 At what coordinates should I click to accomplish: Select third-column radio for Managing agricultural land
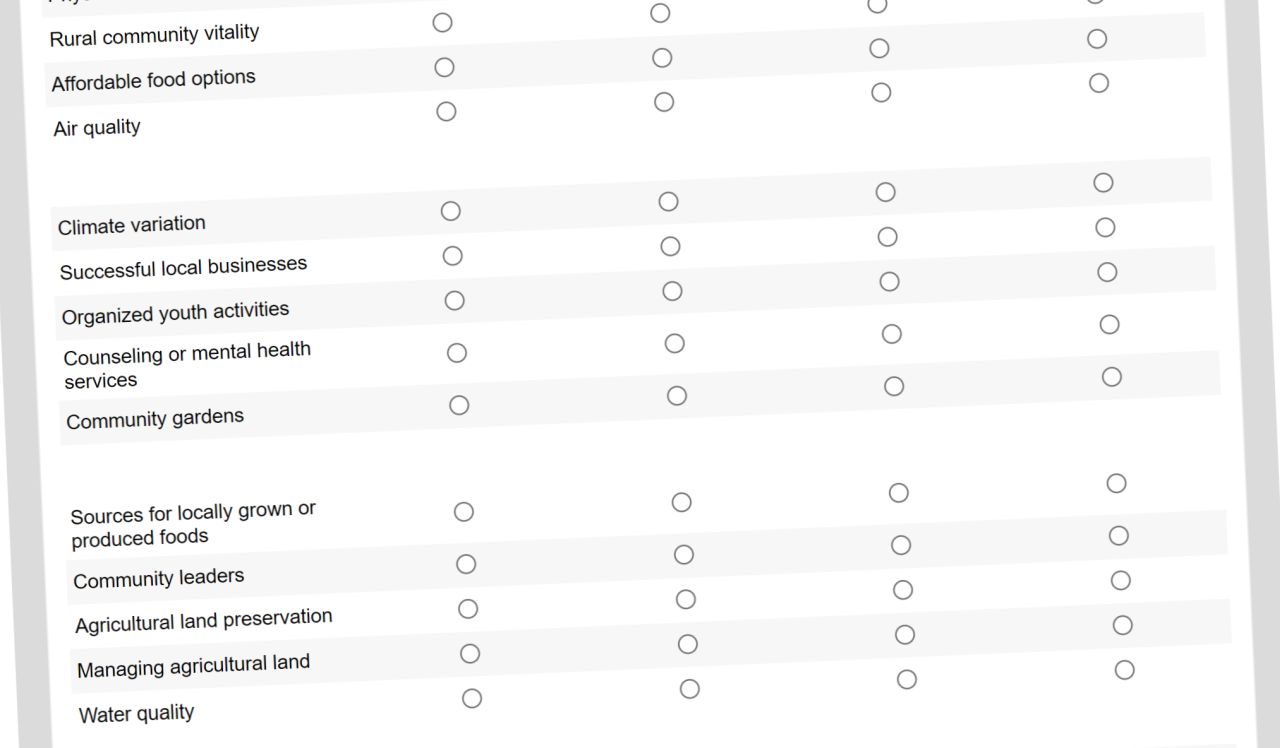point(905,635)
